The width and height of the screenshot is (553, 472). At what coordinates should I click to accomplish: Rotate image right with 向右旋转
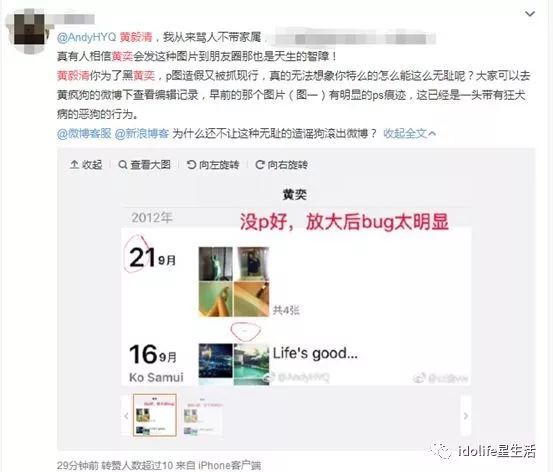click(x=281, y=165)
